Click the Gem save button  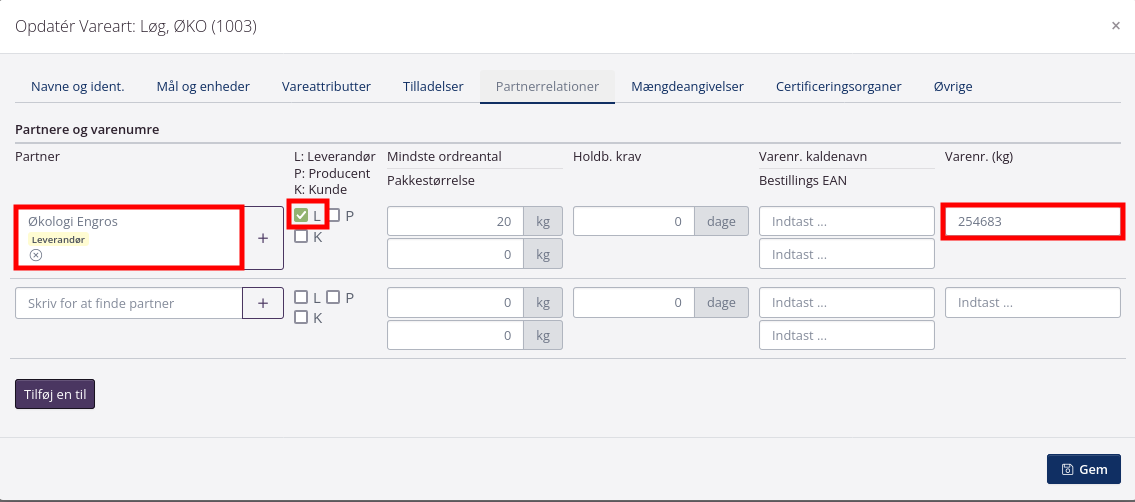1084,469
